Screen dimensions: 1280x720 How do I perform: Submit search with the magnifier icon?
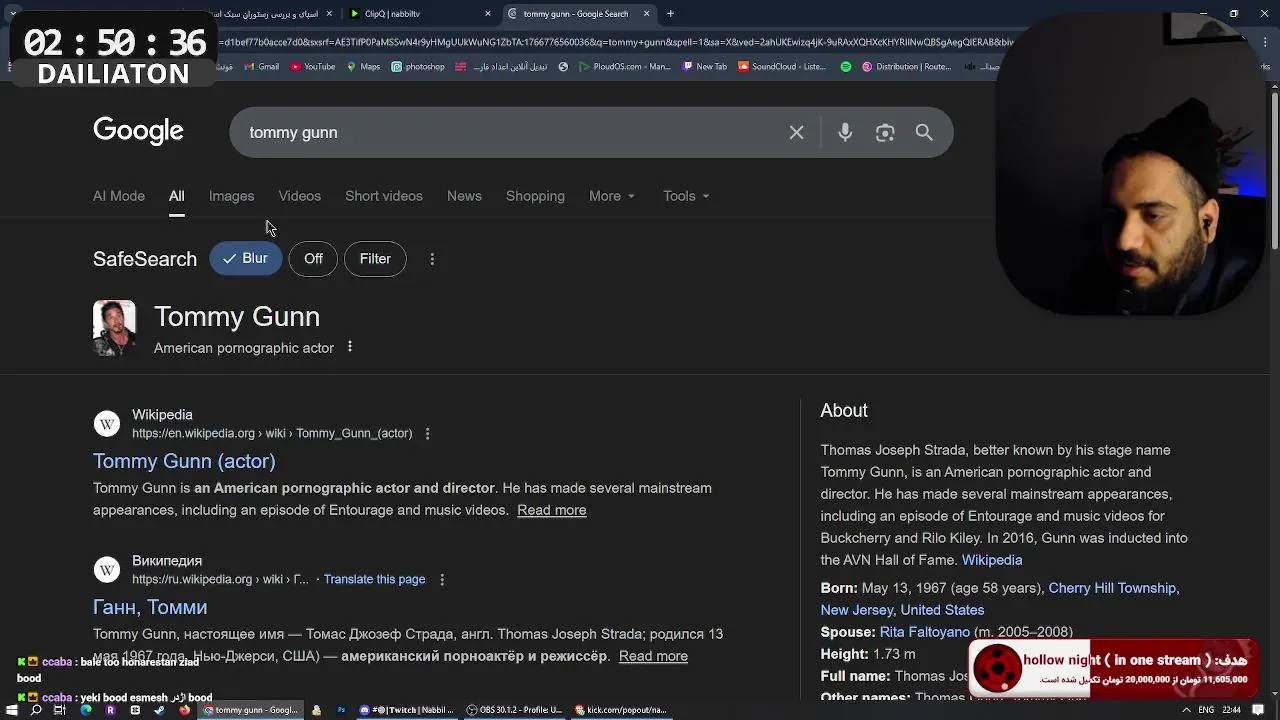coord(924,132)
